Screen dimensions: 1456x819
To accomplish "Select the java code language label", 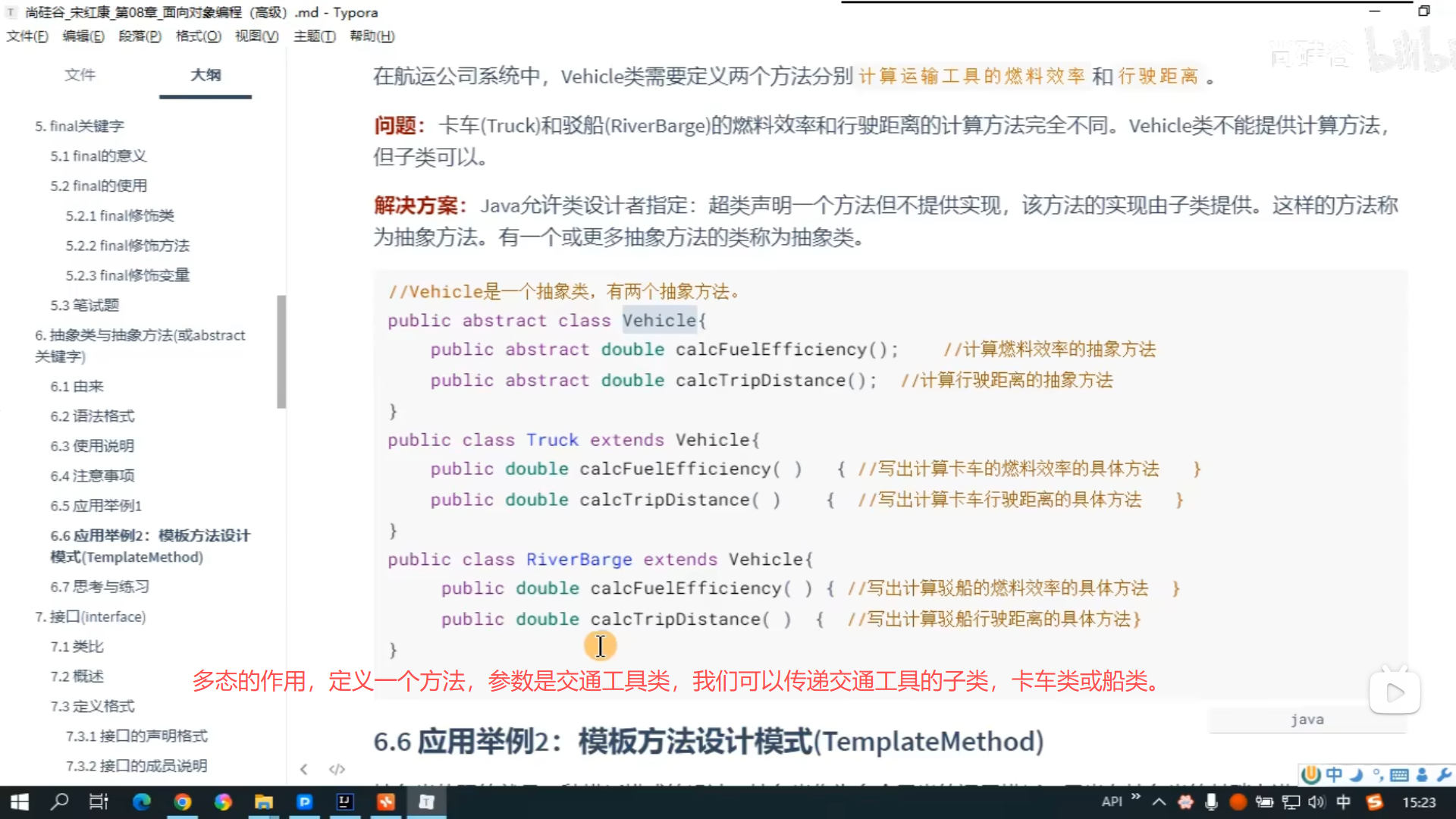I will [1307, 720].
